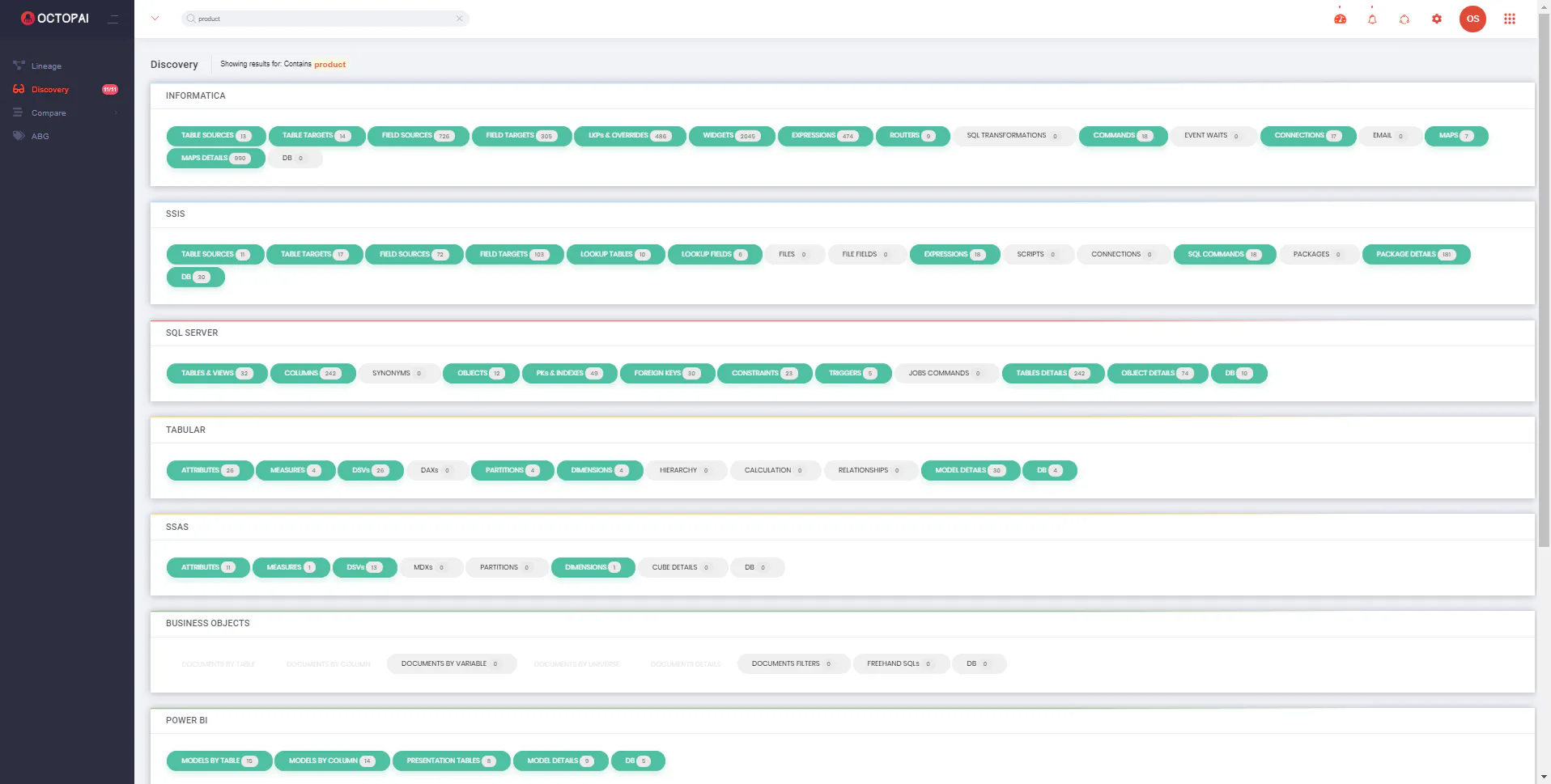The image size is (1551, 784).
Task: Open Power BI Presentation Tables
Action: click(452, 761)
